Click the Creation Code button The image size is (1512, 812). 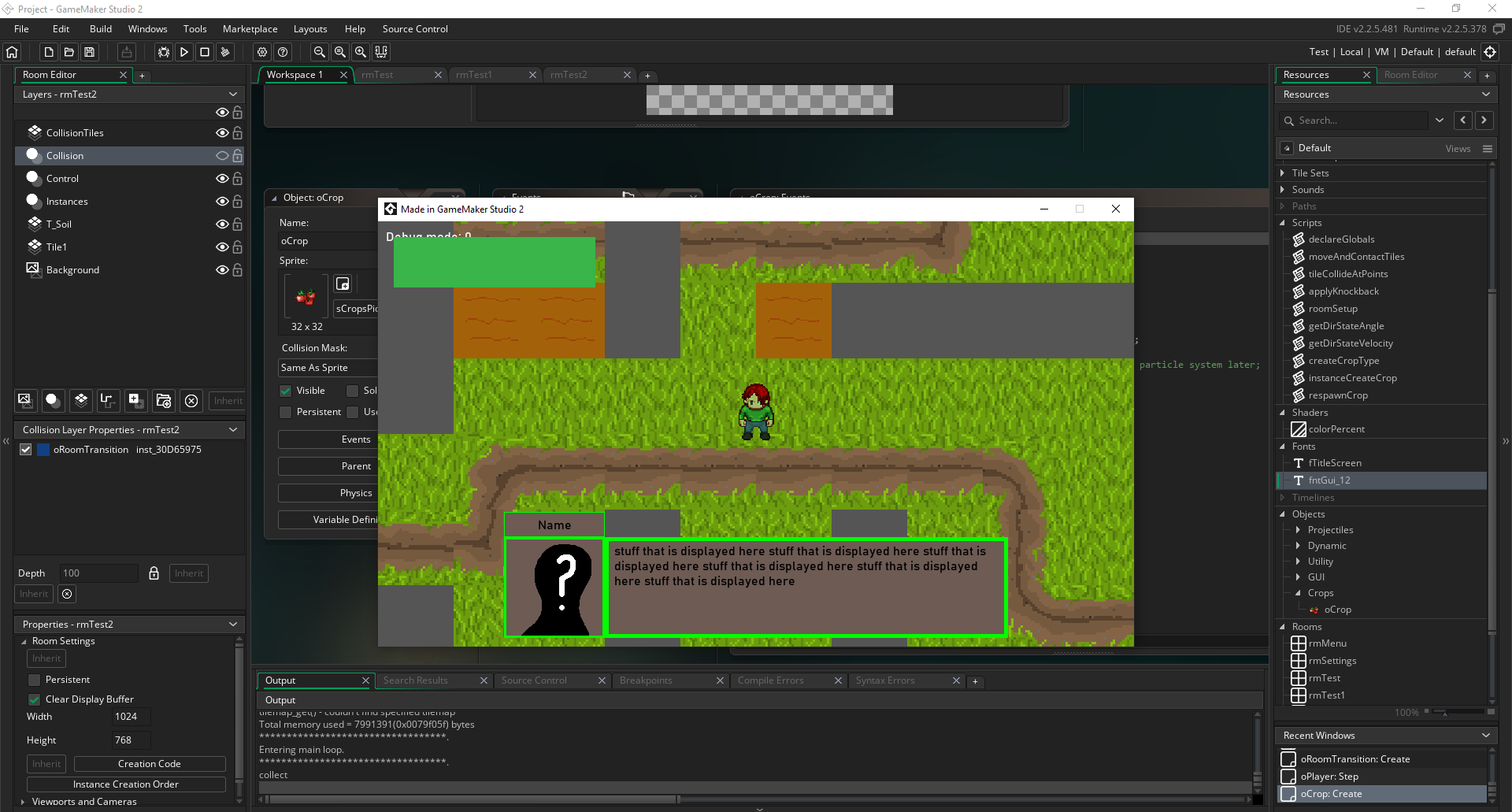pyautogui.click(x=150, y=764)
